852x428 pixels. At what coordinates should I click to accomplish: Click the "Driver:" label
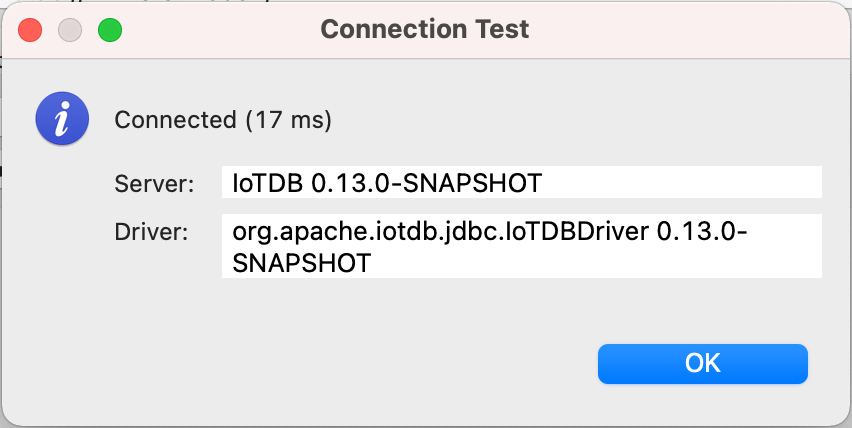[151, 233]
